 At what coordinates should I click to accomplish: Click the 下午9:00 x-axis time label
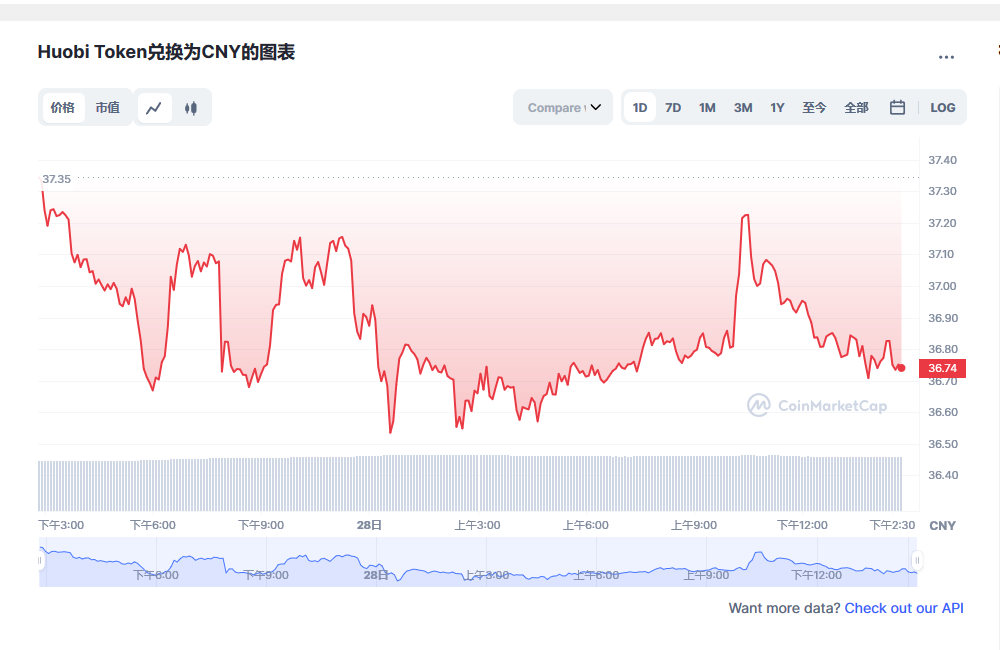click(x=261, y=525)
